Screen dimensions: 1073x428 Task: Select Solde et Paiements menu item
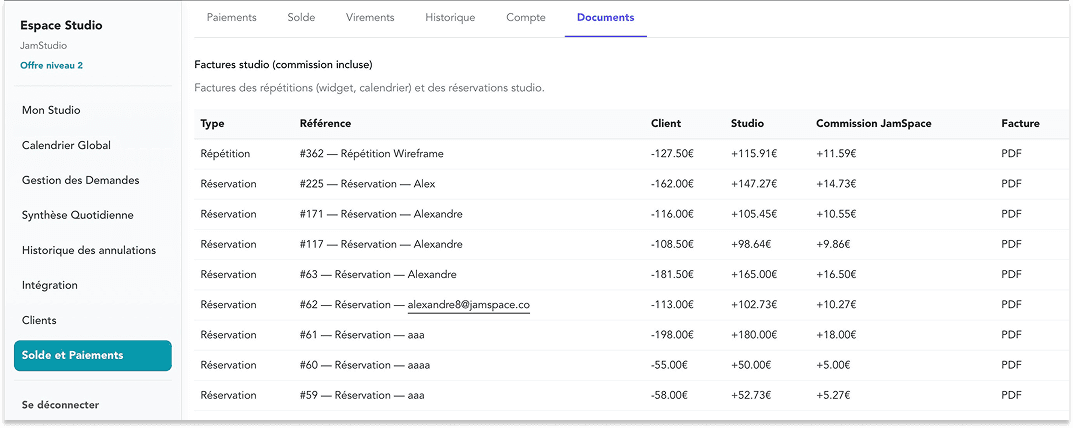tap(92, 355)
